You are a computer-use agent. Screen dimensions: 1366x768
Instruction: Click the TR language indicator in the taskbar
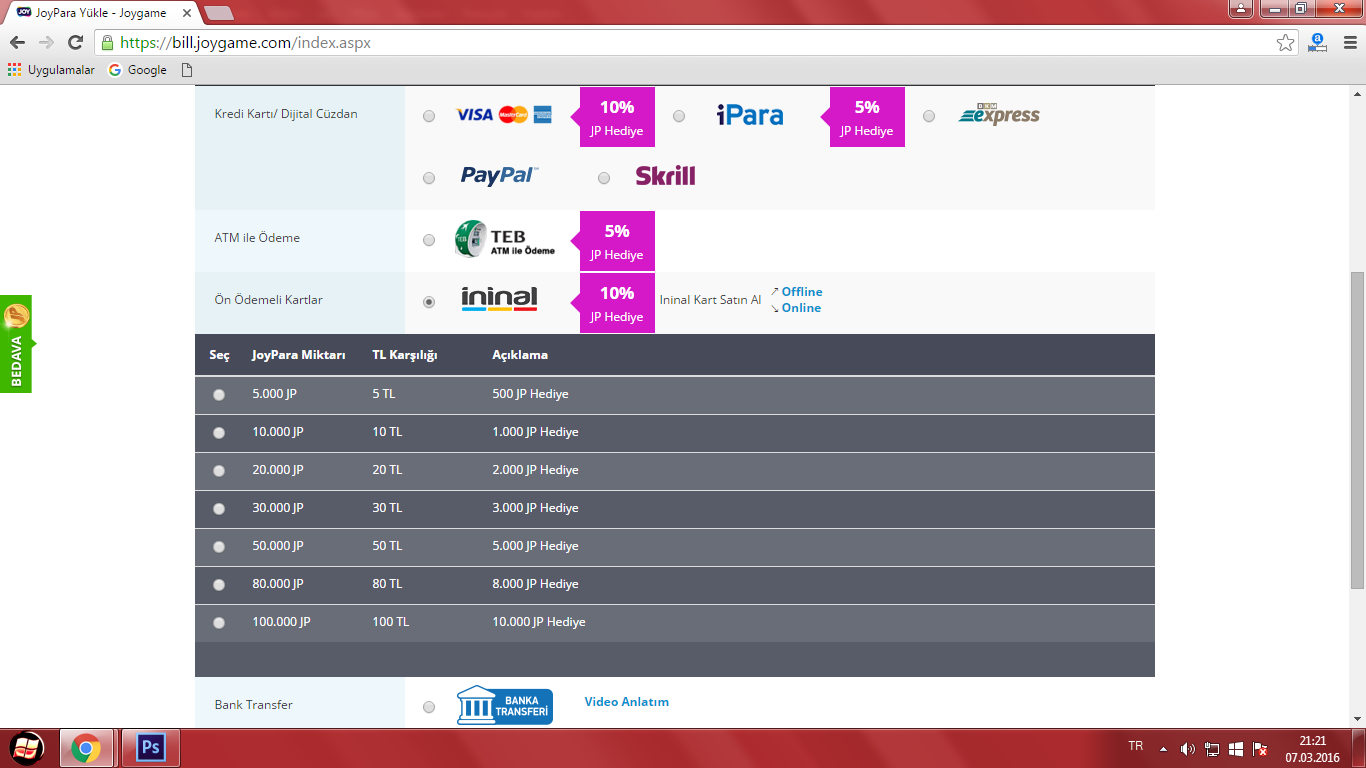coord(1135,746)
